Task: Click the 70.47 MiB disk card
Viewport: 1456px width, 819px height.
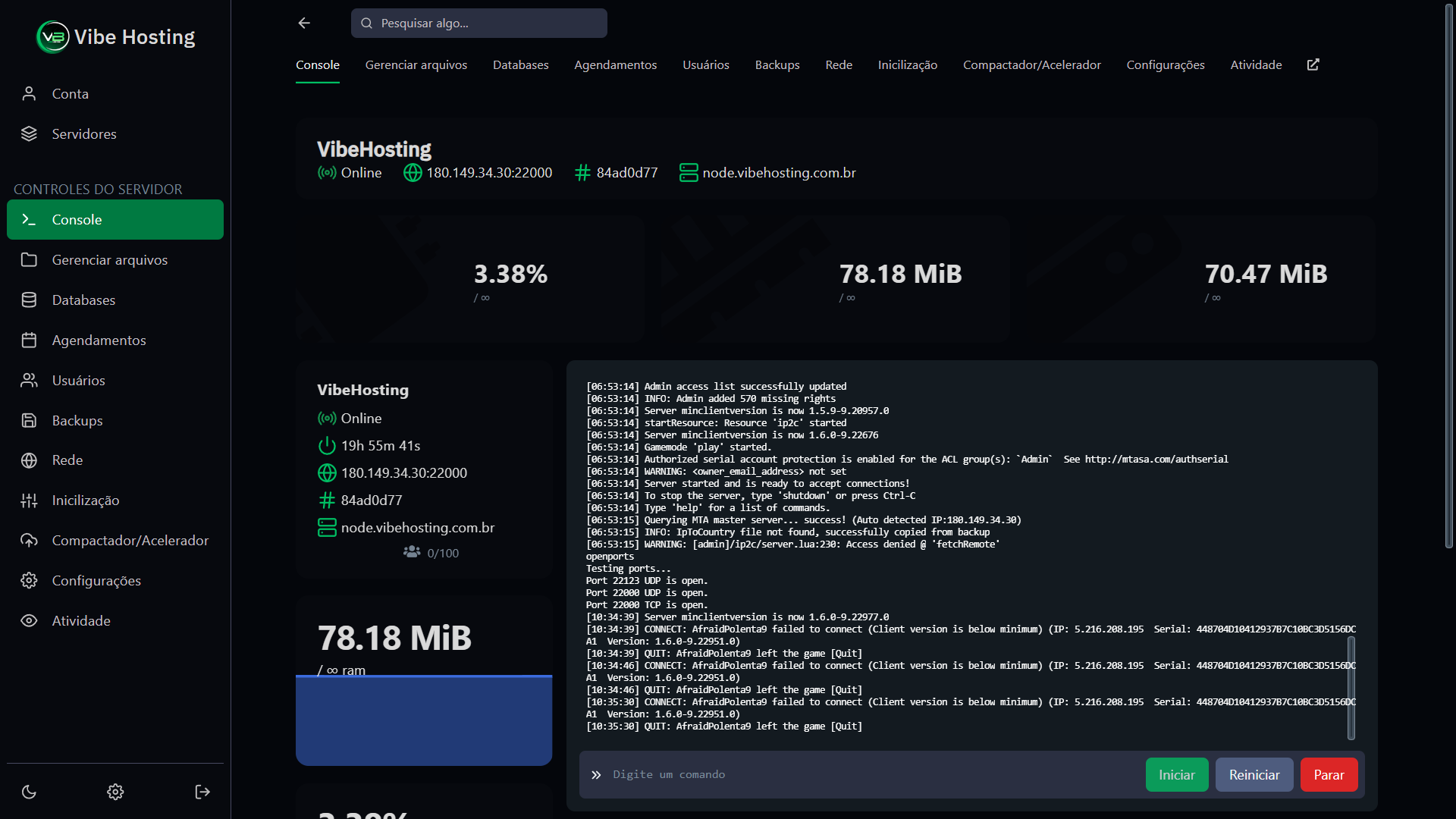Action: coord(1202,279)
